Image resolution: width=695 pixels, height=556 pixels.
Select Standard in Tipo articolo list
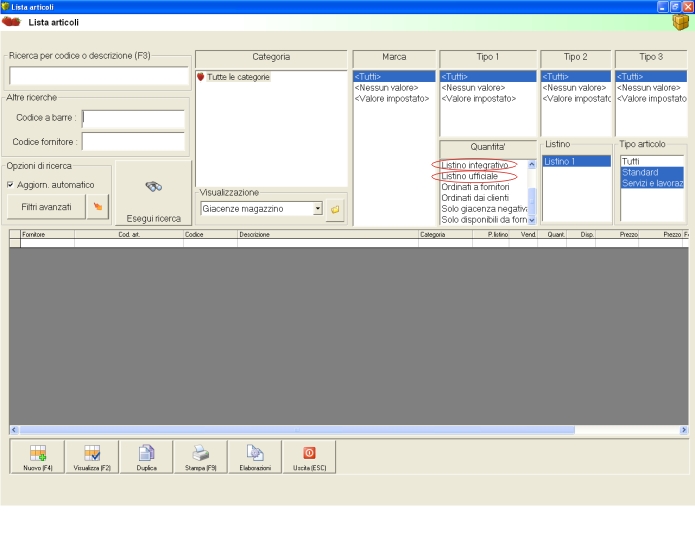point(652,172)
